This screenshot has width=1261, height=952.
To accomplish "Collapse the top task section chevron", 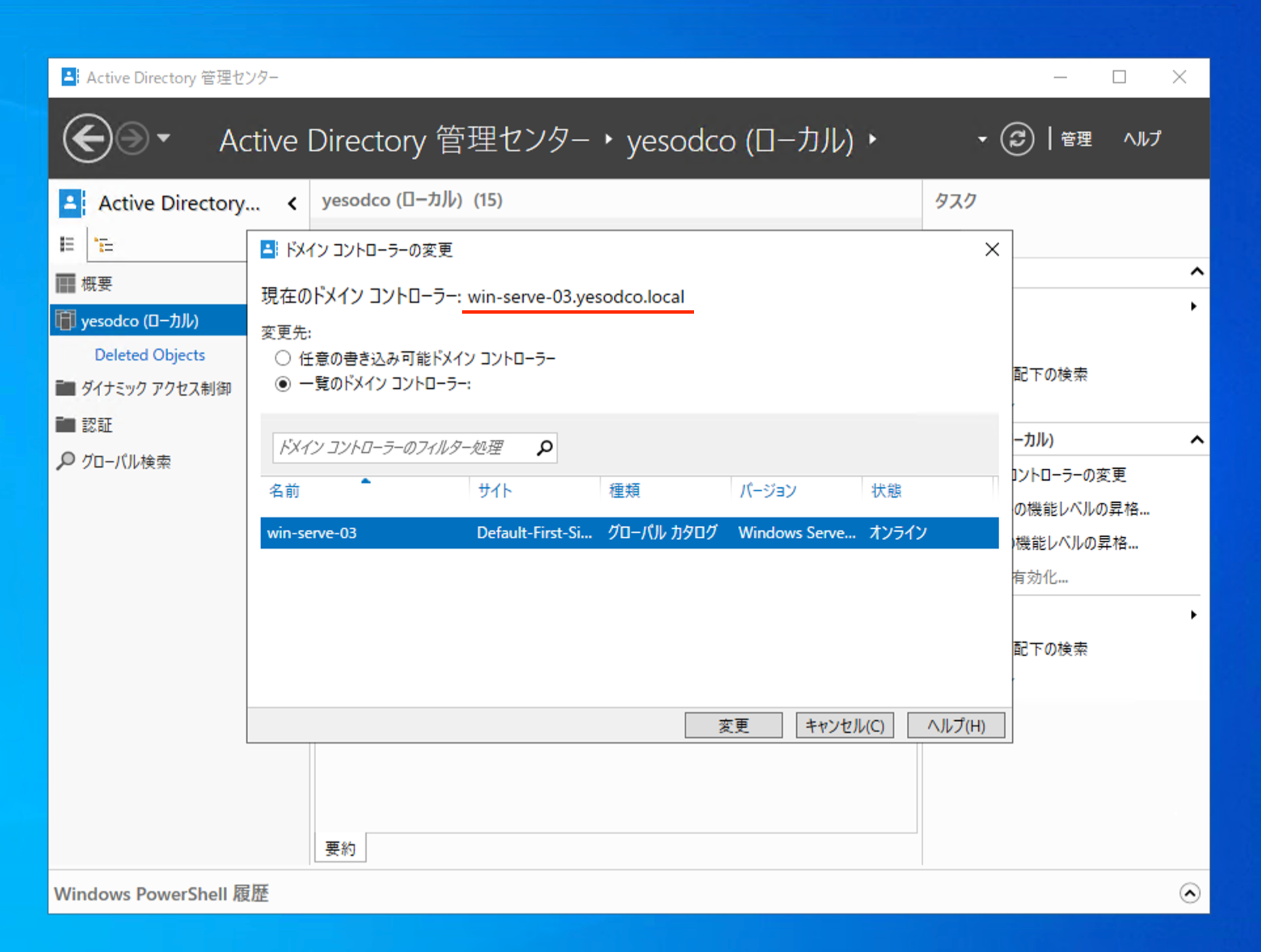I will [x=1197, y=272].
